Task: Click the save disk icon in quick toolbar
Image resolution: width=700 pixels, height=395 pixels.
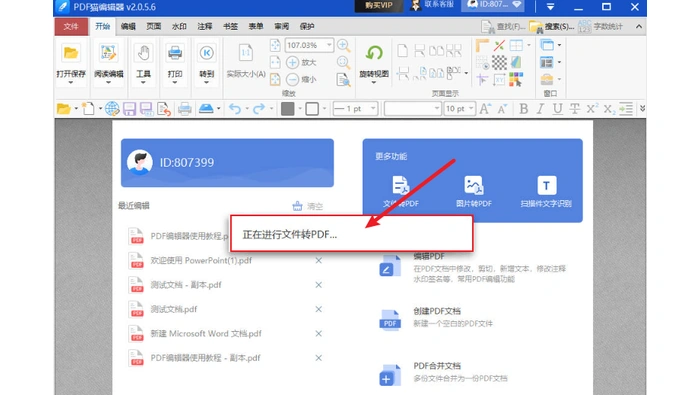Action: (x=129, y=108)
